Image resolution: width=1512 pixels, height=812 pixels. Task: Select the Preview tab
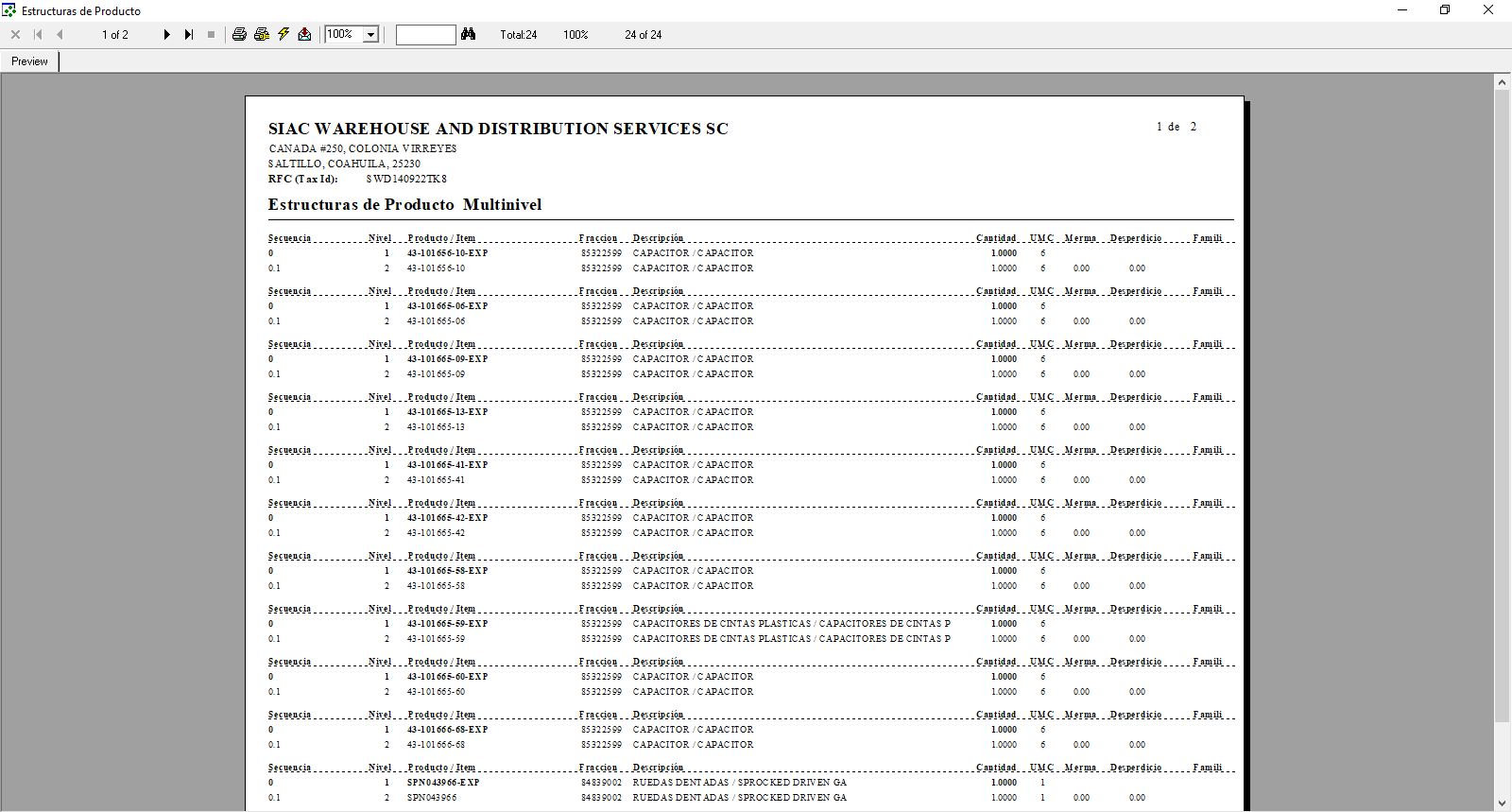pyautogui.click(x=29, y=61)
